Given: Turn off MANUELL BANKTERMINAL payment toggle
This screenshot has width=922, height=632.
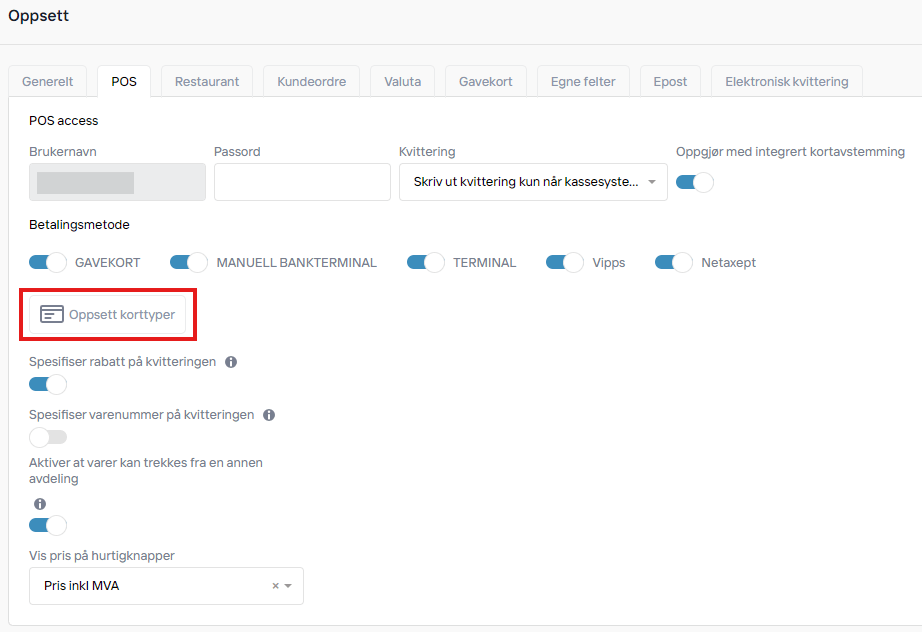Looking at the screenshot, I should pyautogui.click(x=188, y=263).
